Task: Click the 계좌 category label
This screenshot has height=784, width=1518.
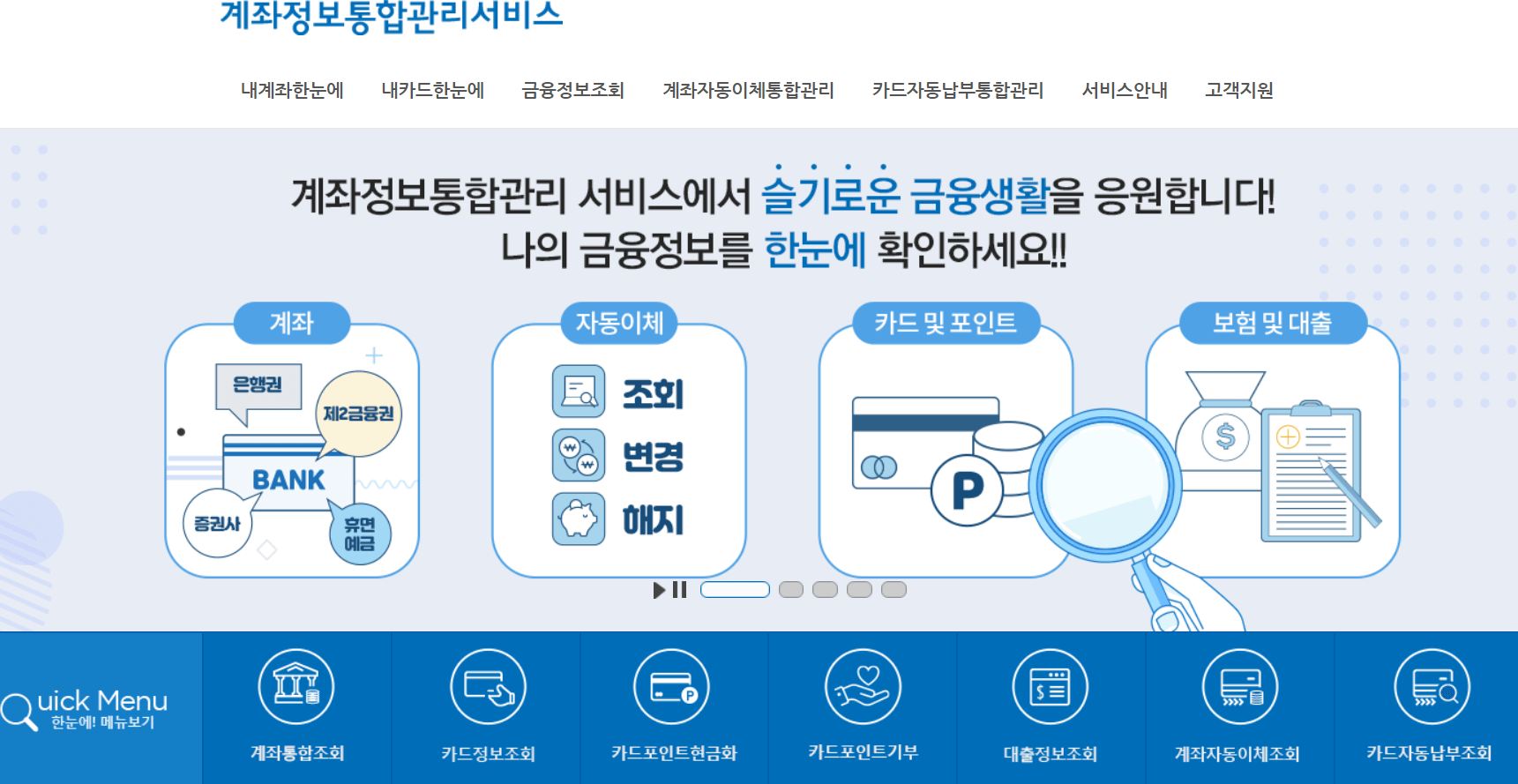Action: pos(292,323)
